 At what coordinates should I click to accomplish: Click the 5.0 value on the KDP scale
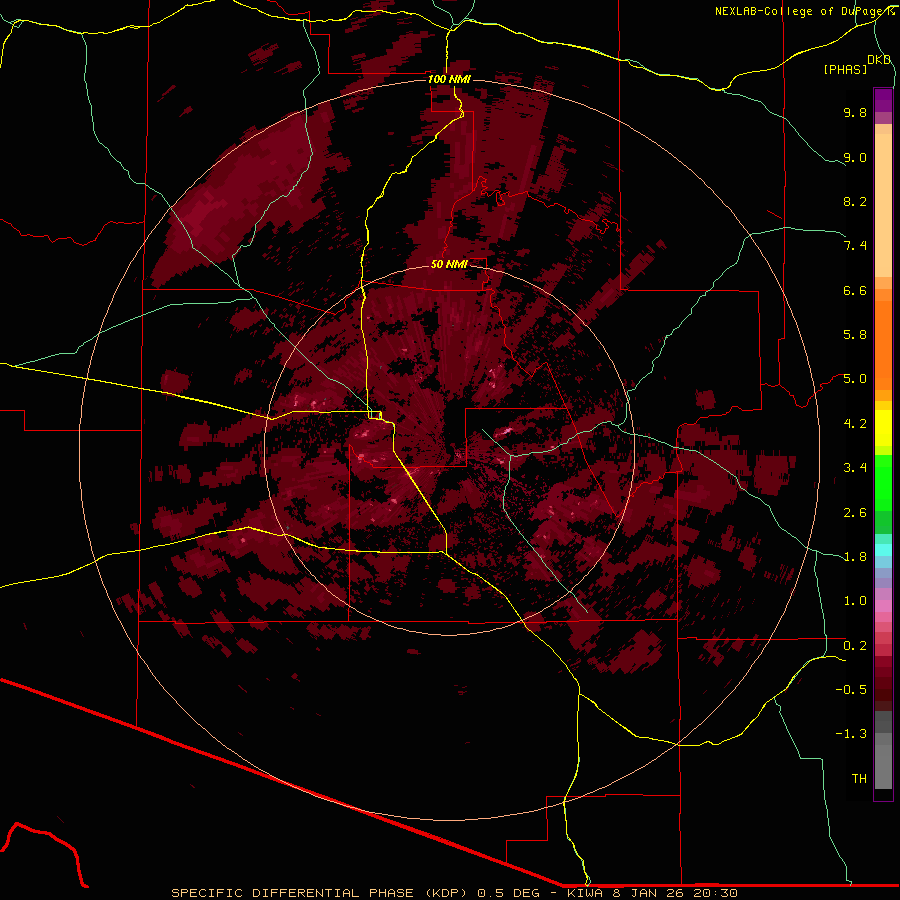[x=855, y=379]
